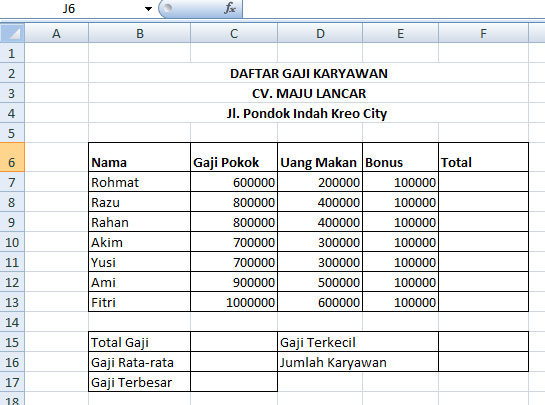
Task: Select row 4 header
Action: [12, 113]
